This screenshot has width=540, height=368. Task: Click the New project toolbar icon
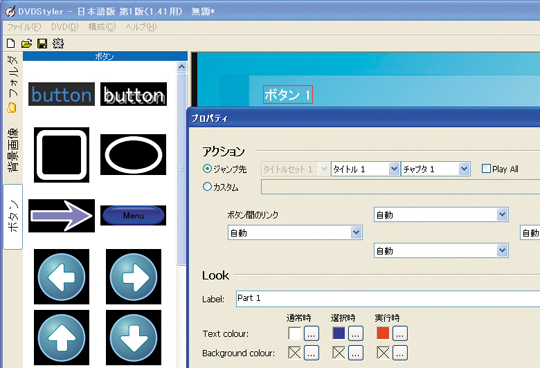(11, 43)
